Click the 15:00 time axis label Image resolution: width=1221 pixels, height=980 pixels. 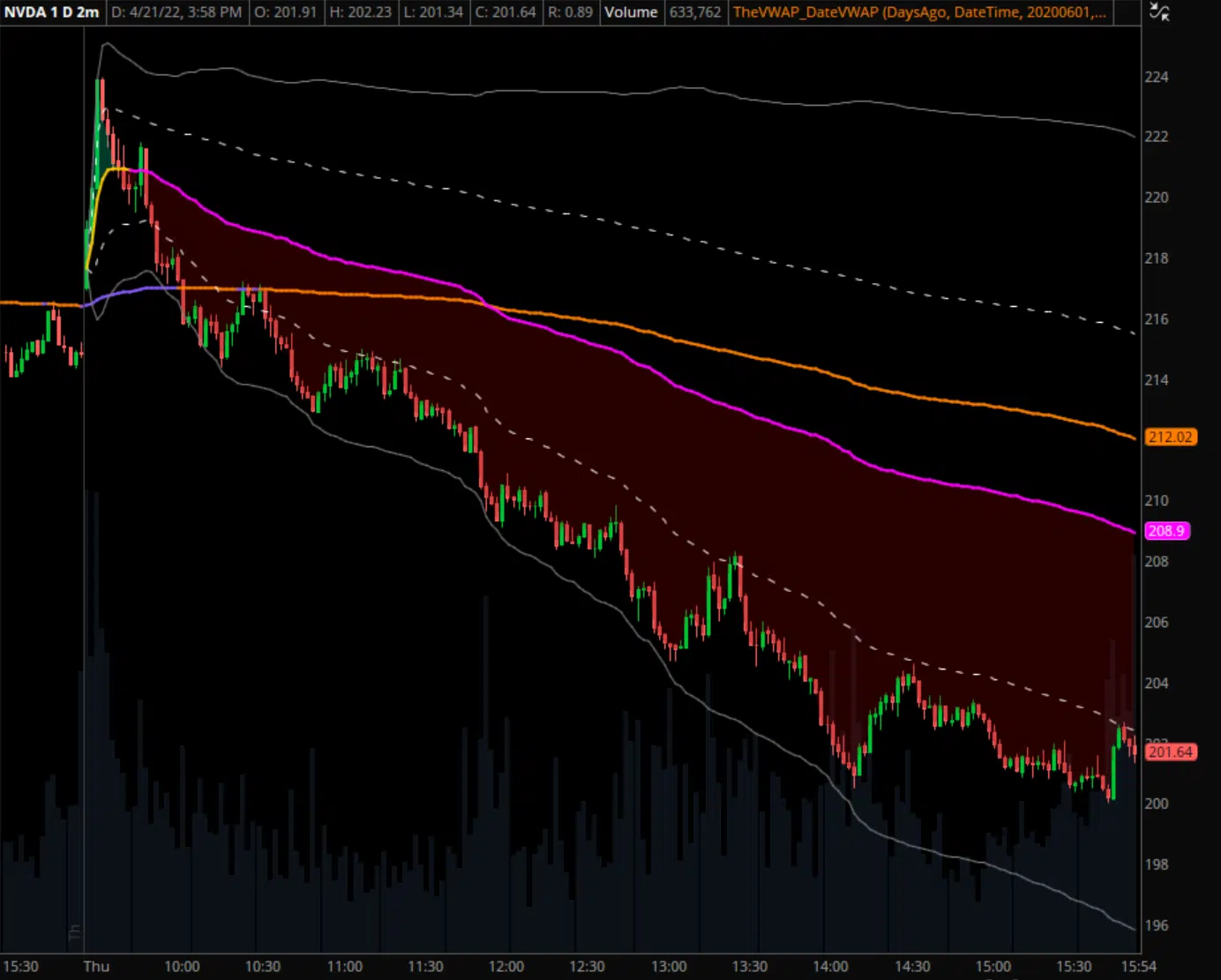pyautogui.click(x=993, y=966)
